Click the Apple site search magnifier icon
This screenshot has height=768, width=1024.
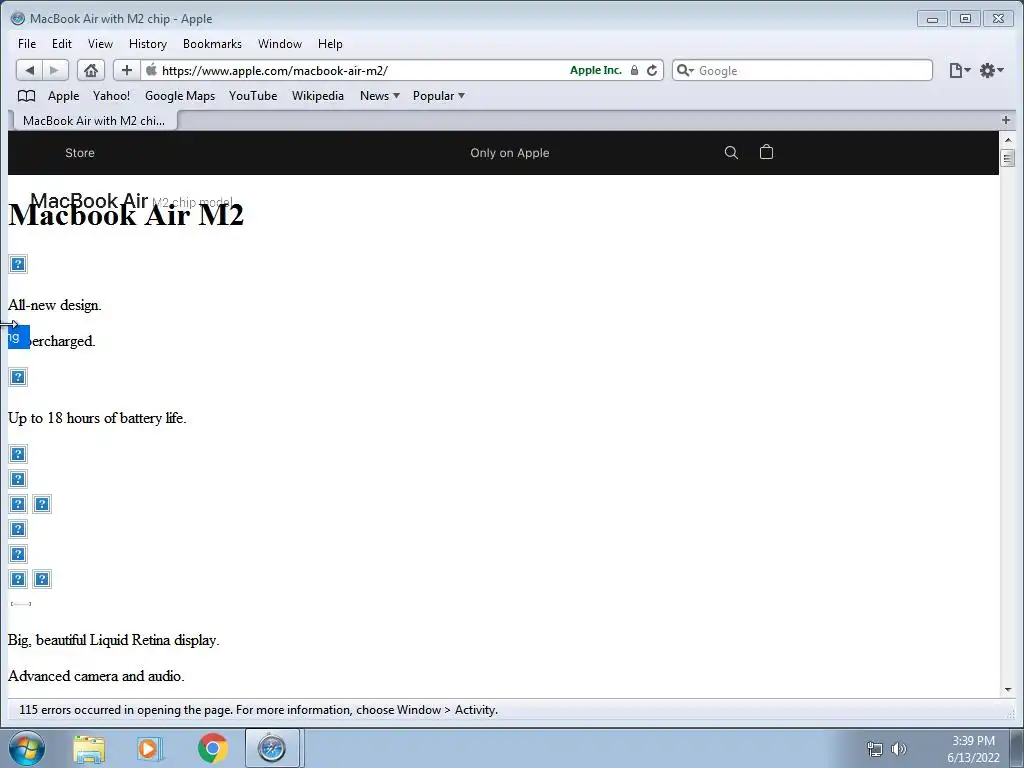coord(731,153)
